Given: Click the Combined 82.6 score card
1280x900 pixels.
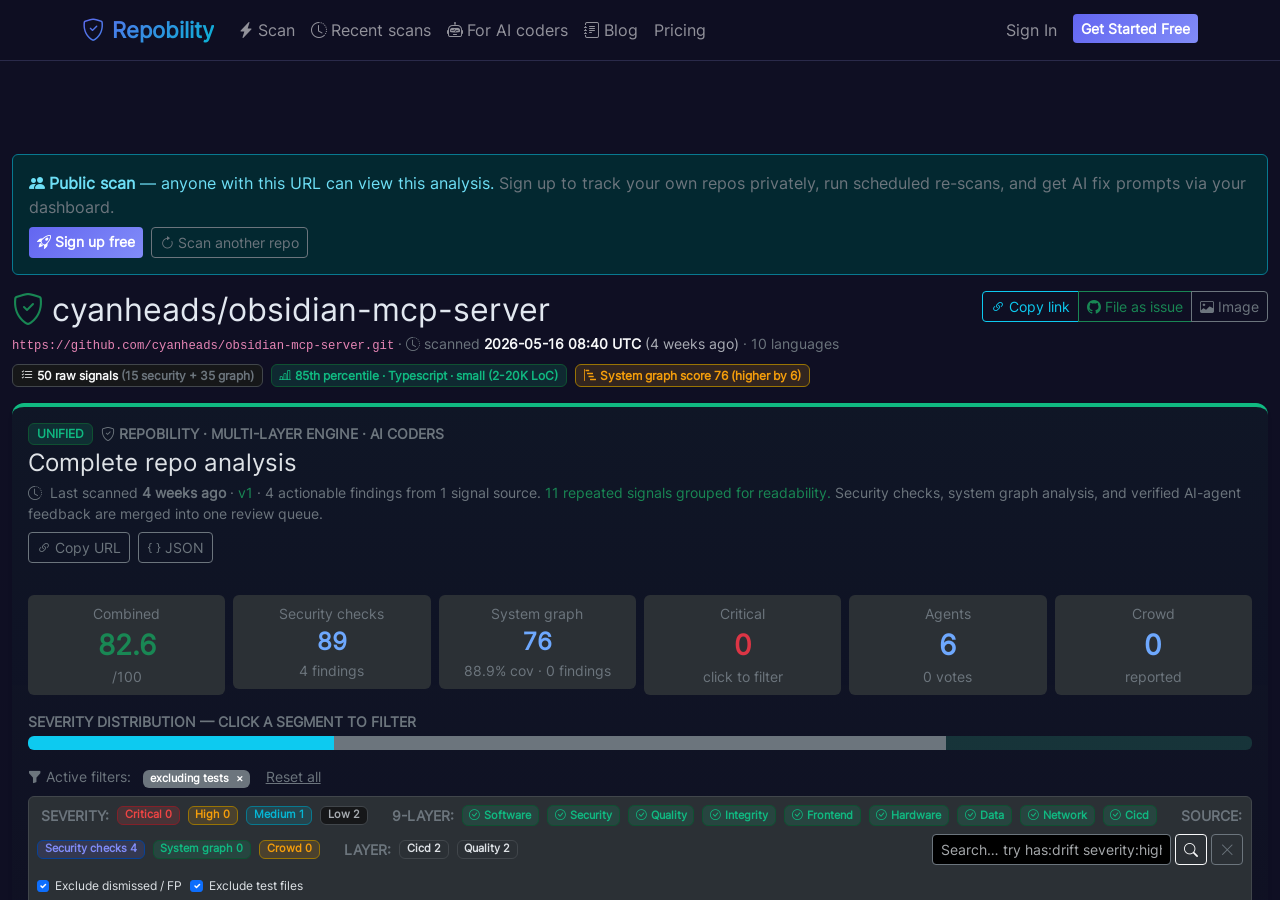Looking at the screenshot, I should click(126, 645).
